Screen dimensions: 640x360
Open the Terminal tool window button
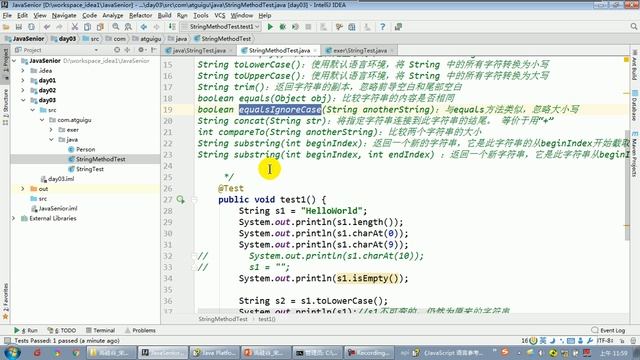coord(100,330)
